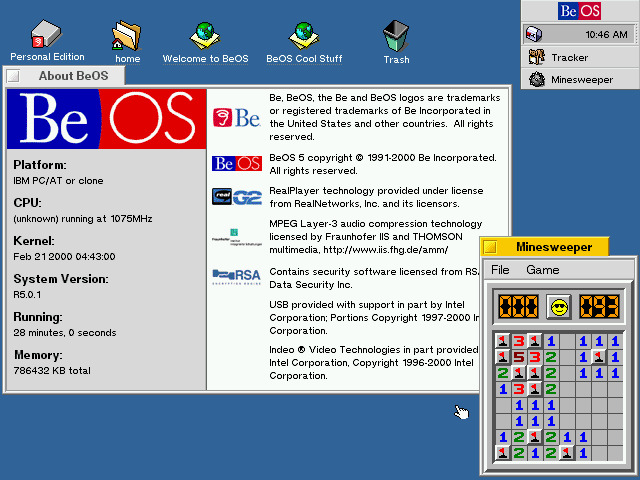Select the Welcome to BeOS desktop icon
This screenshot has width=640, height=480.
(x=205, y=36)
